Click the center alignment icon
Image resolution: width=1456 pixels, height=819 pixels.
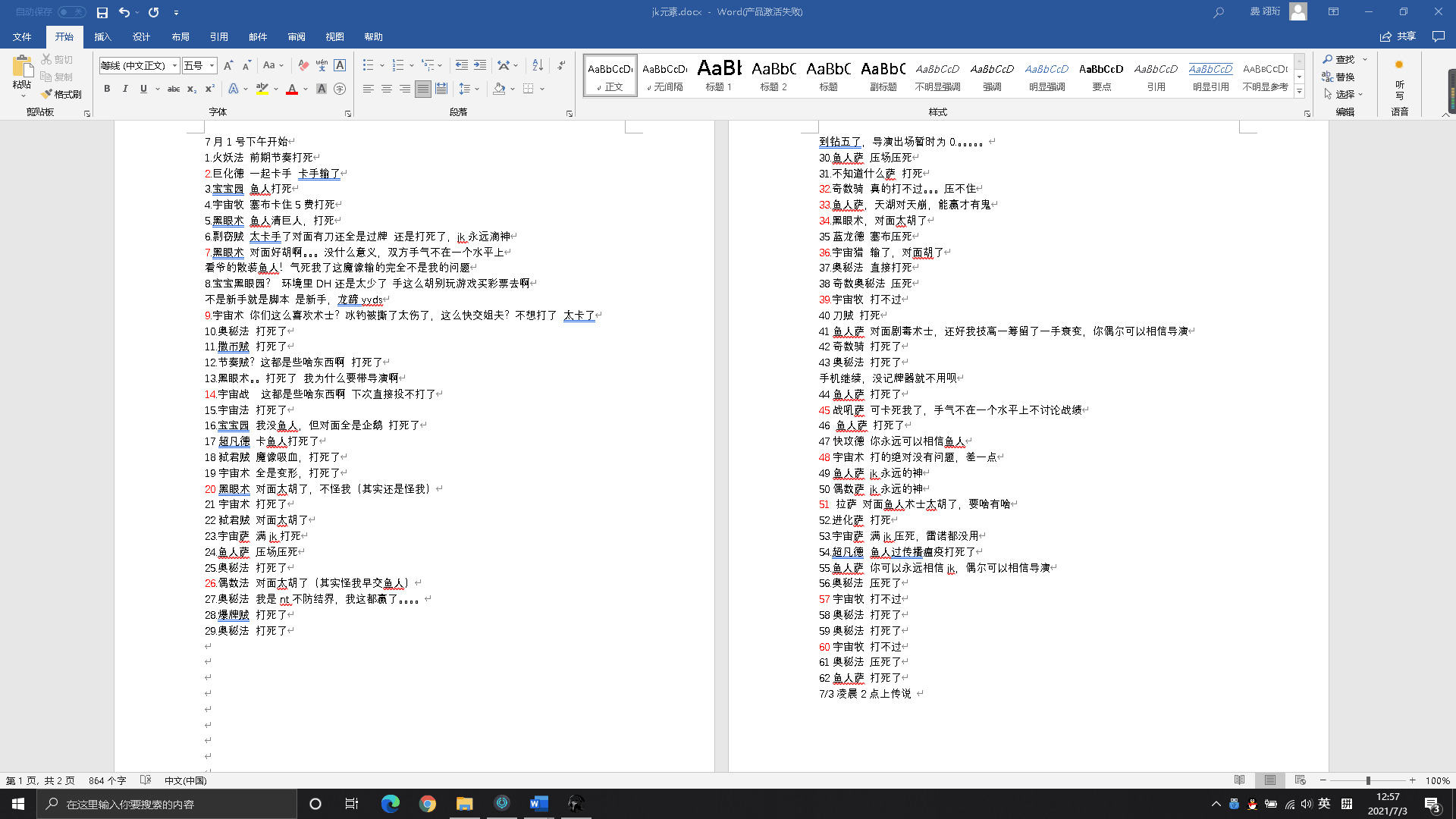point(387,89)
